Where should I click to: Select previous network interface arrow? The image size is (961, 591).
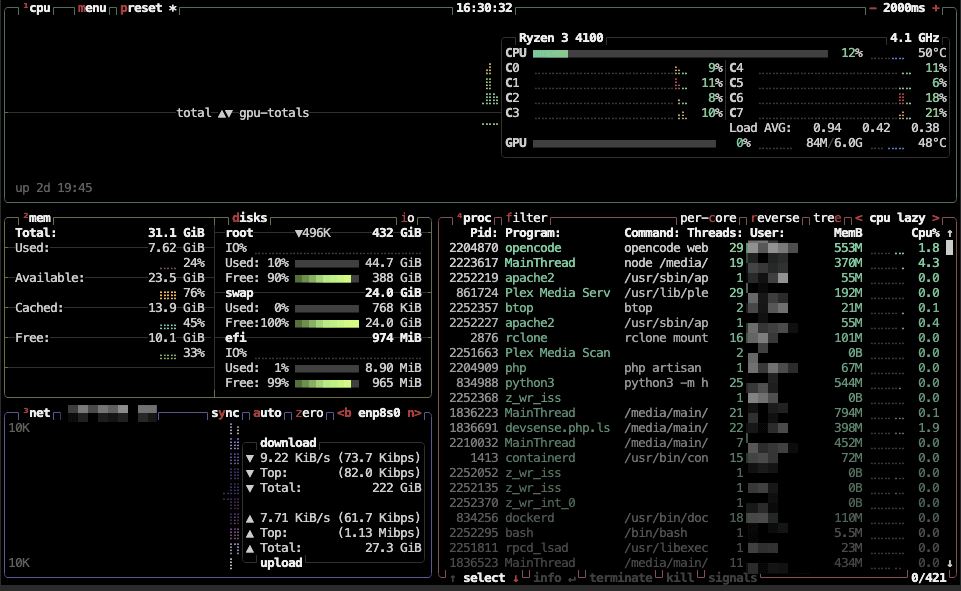344,413
